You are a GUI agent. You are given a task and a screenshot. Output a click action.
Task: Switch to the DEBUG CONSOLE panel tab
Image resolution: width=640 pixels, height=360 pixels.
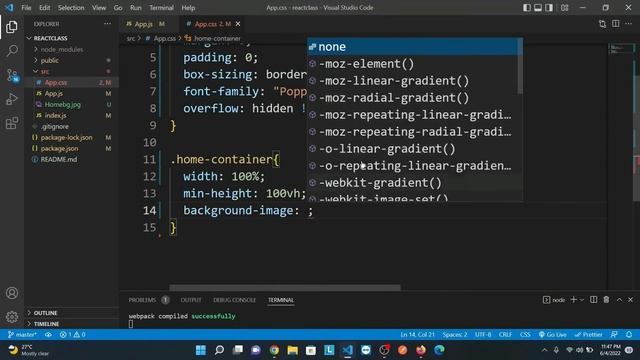pos(234,300)
